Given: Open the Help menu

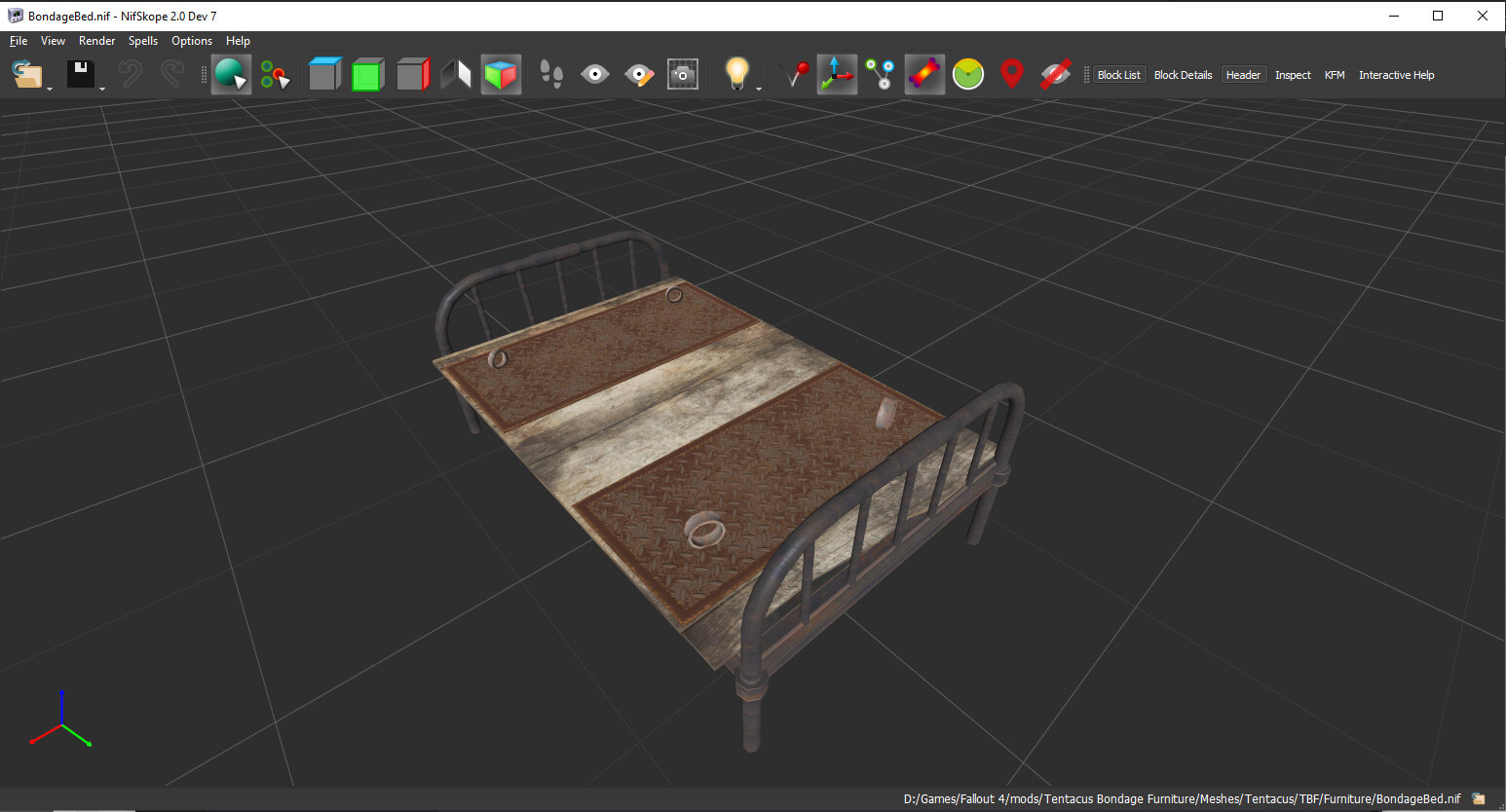Looking at the screenshot, I should click(238, 41).
